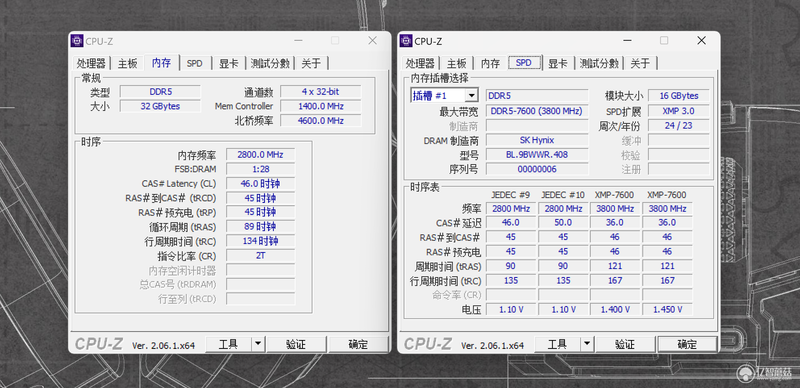Close the left CPU-Z memory window
The width and height of the screenshot is (800, 388).
click(372, 40)
